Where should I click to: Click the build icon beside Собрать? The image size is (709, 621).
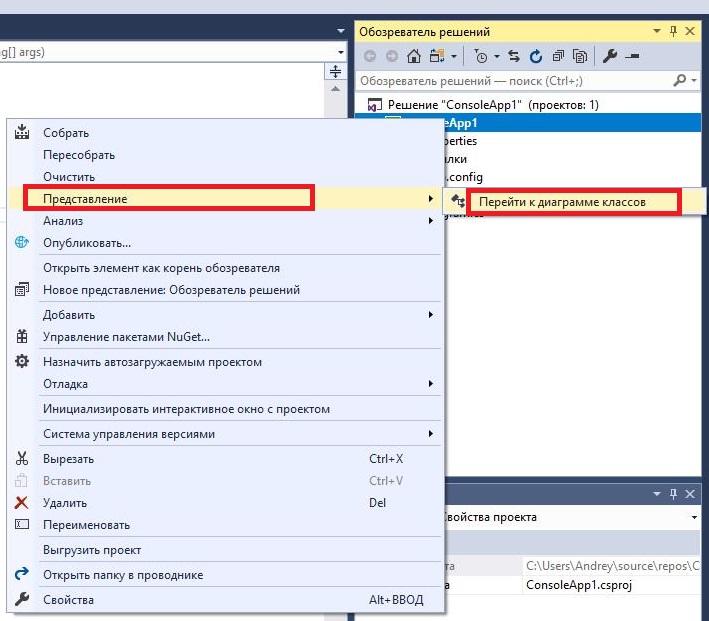[22, 132]
